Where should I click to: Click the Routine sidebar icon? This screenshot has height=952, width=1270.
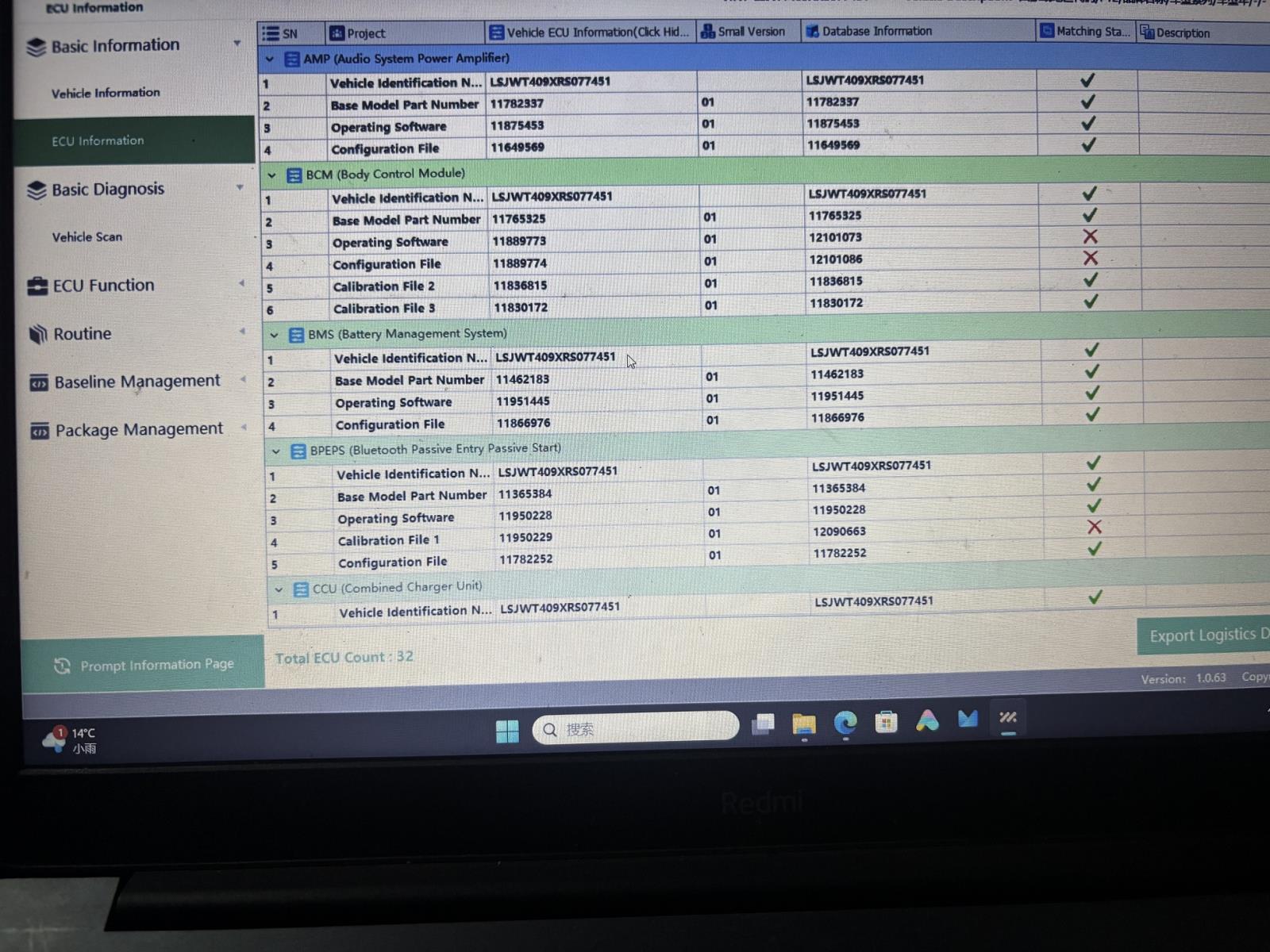tap(36, 333)
